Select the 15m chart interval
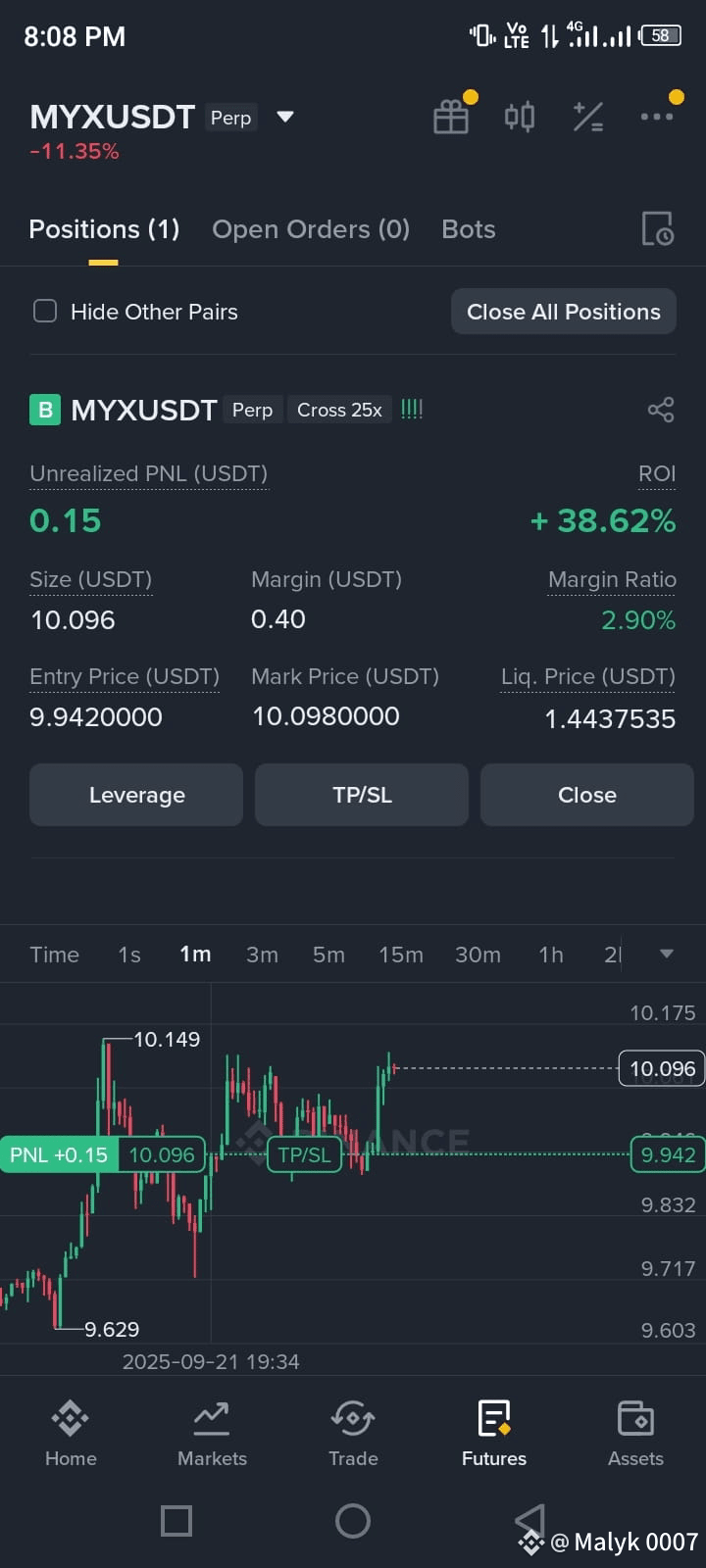The width and height of the screenshot is (706, 1568). point(401,955)
